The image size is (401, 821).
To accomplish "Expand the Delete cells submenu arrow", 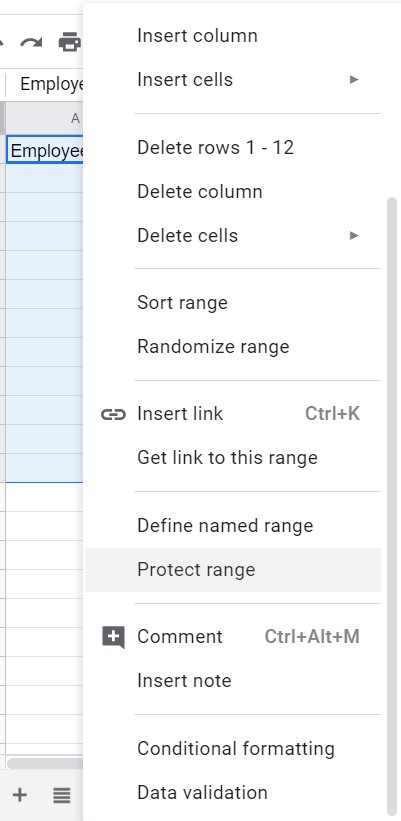I will (x=354, y=236).
